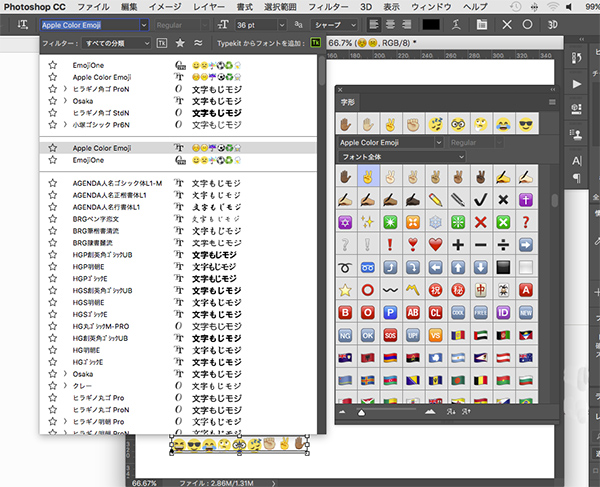
Task: Open the ファイル menu
Action: [x=93, y=7]
